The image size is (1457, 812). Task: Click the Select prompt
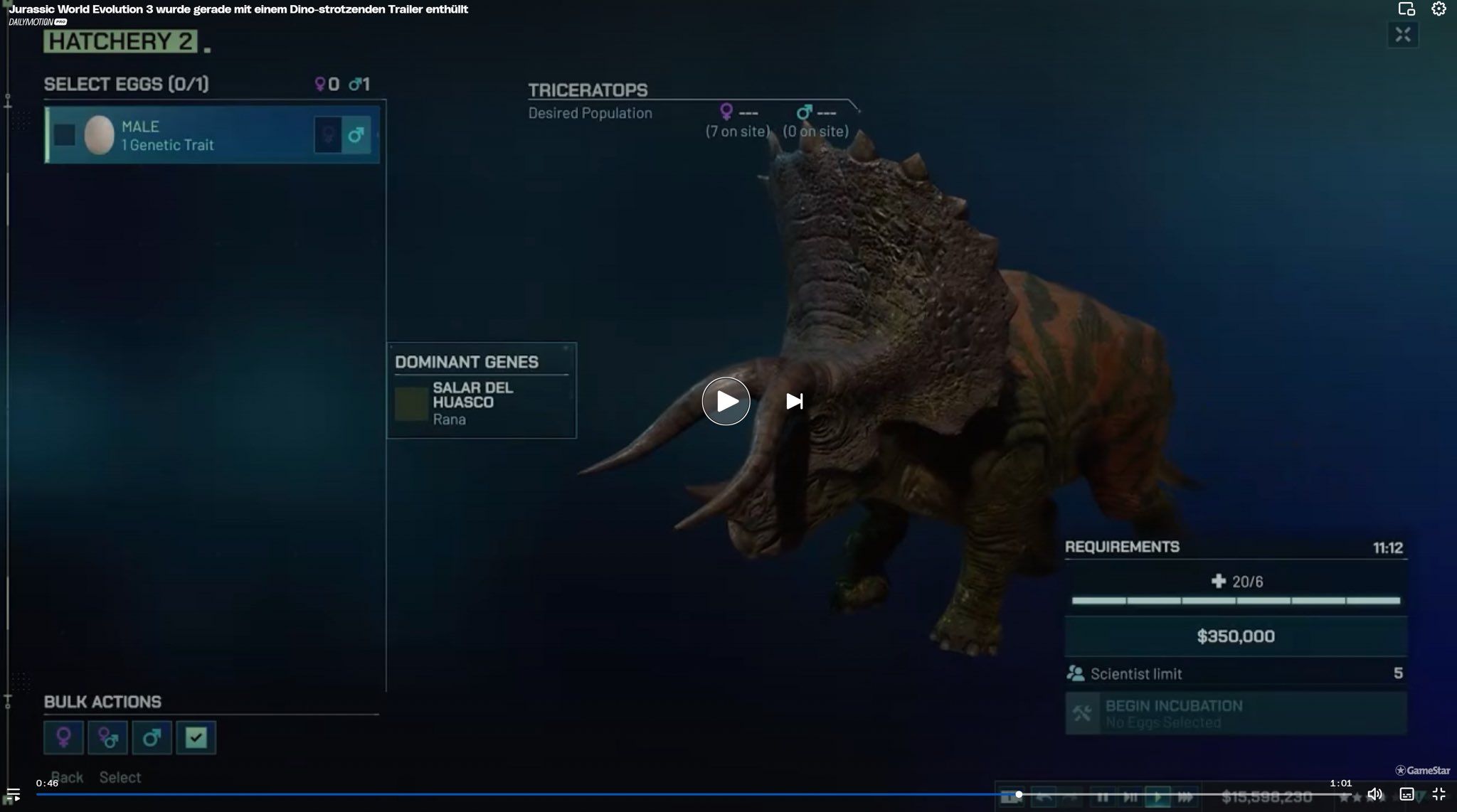tap(120, 777)
